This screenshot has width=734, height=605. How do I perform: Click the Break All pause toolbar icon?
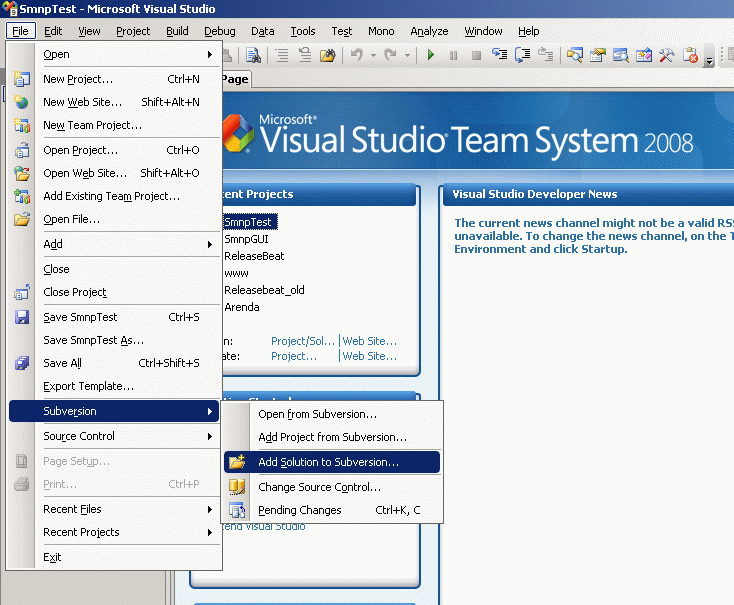pos(453,55)
